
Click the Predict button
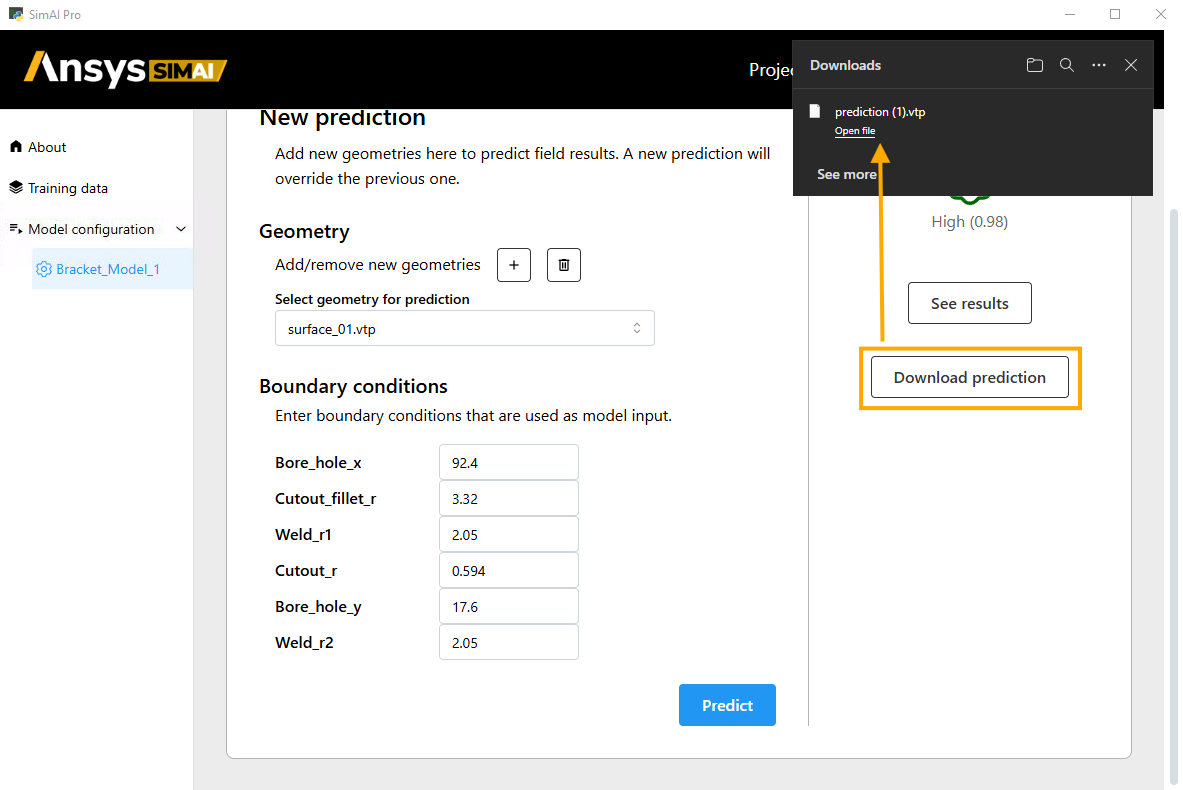727,705
